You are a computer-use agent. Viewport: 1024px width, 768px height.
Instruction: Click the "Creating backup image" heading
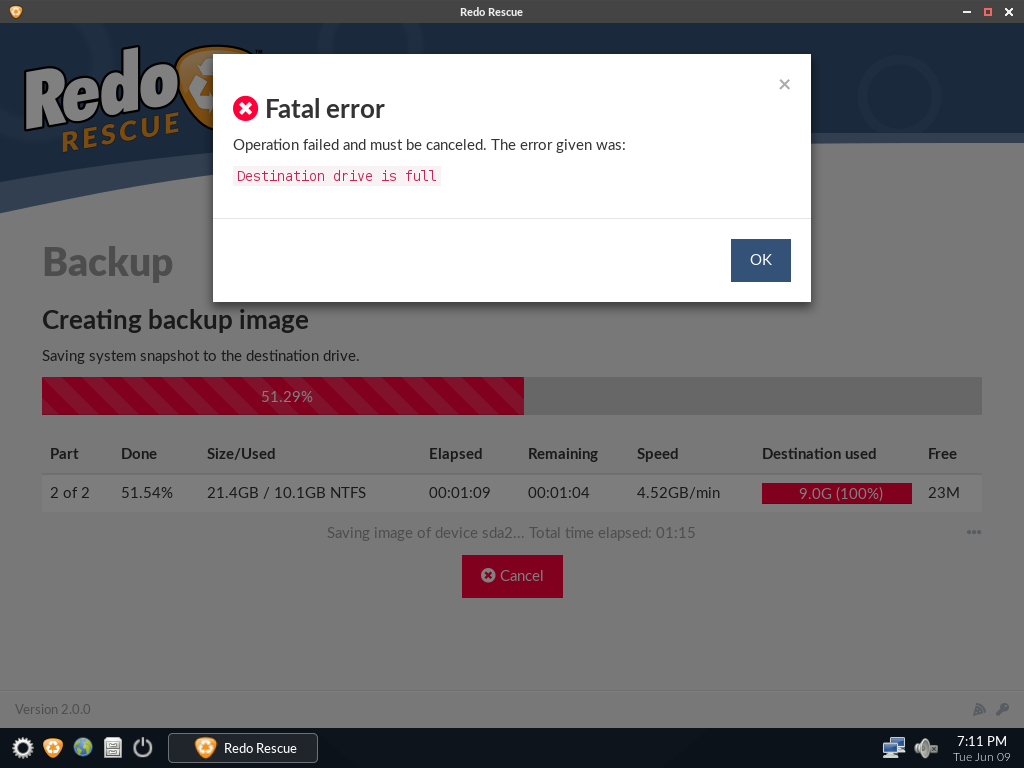click(x=175, y=320)
